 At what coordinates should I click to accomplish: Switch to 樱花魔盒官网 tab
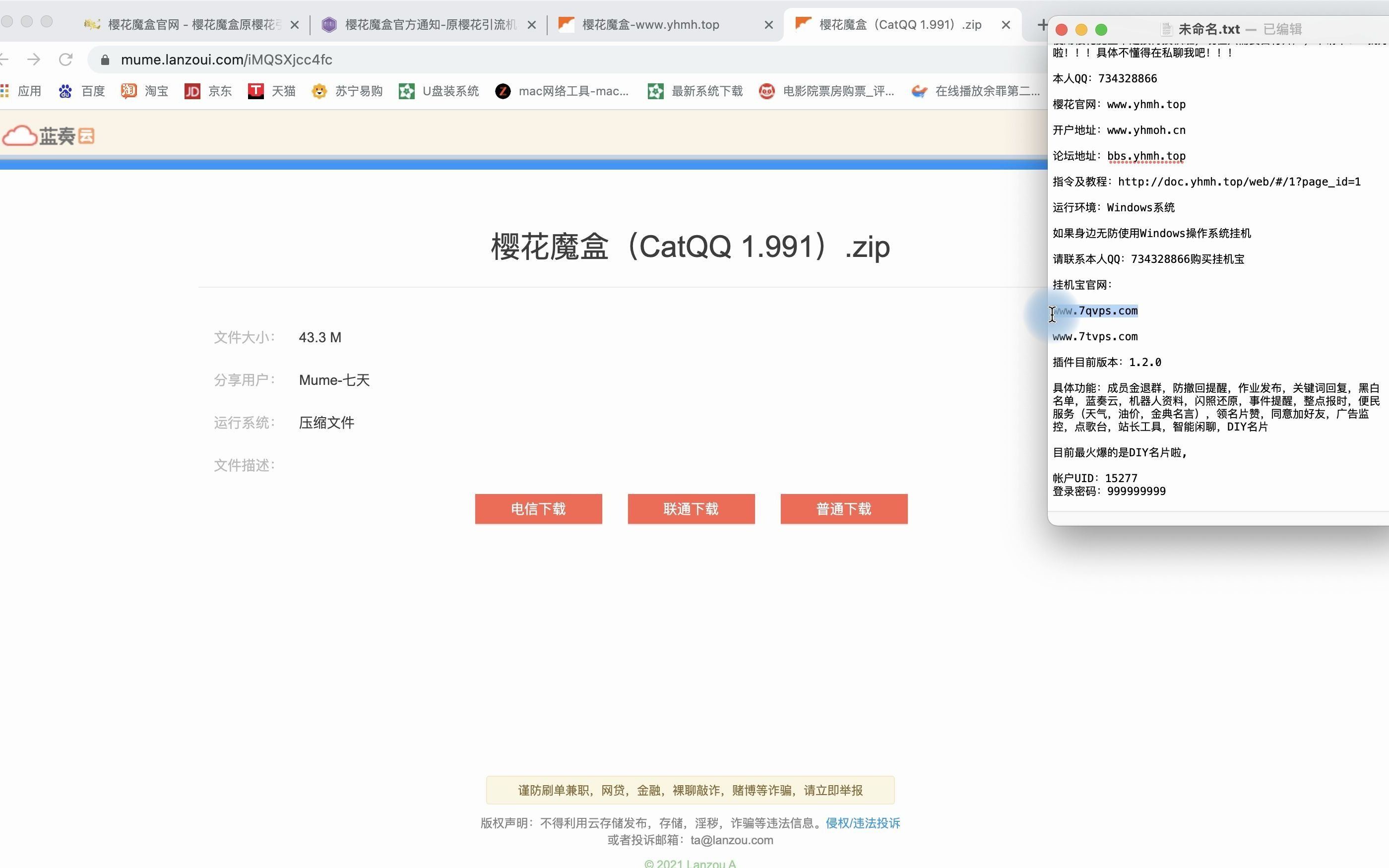tap(184, 25)
